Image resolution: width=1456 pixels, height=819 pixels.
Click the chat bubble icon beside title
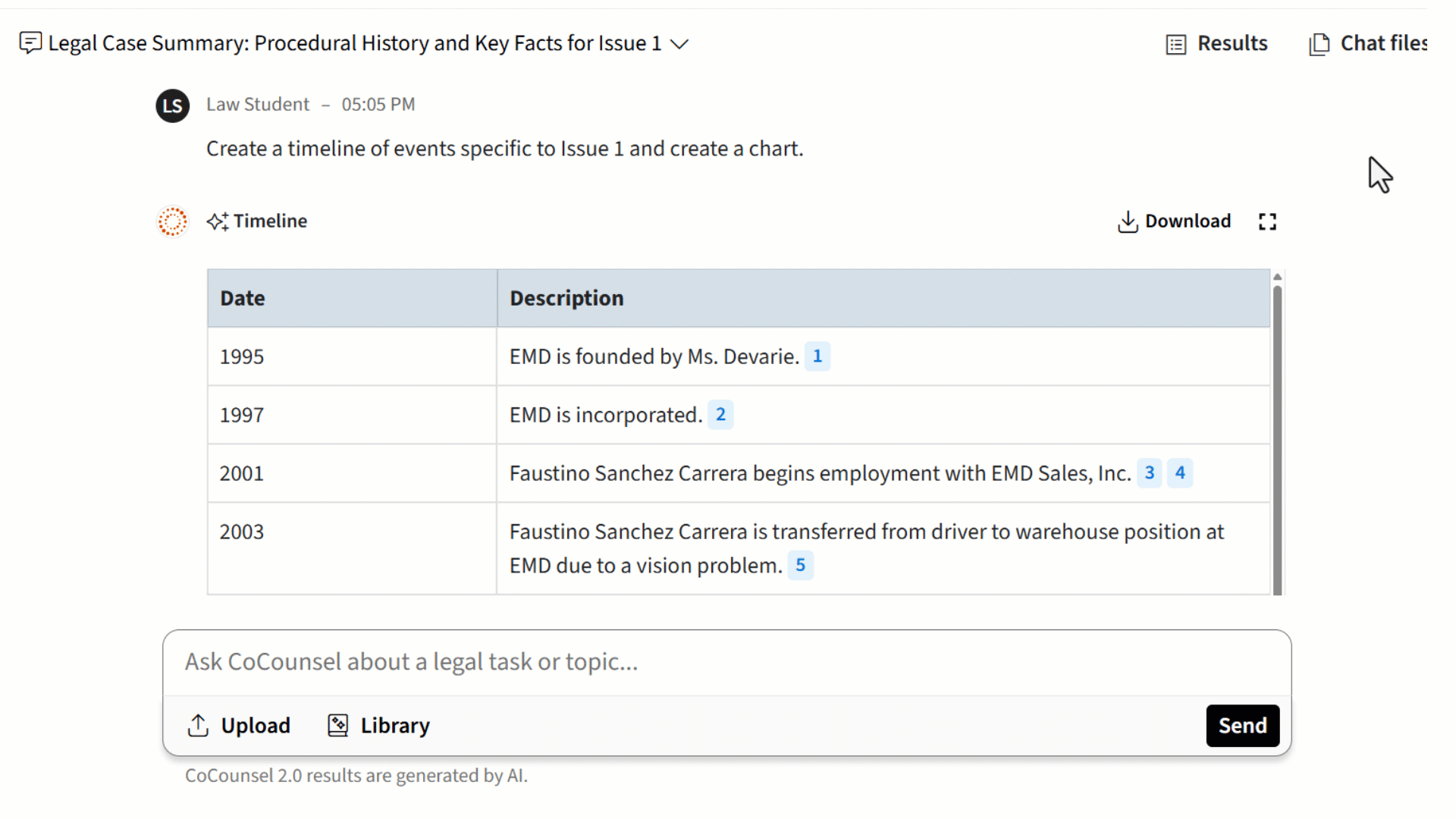point(30,42)
